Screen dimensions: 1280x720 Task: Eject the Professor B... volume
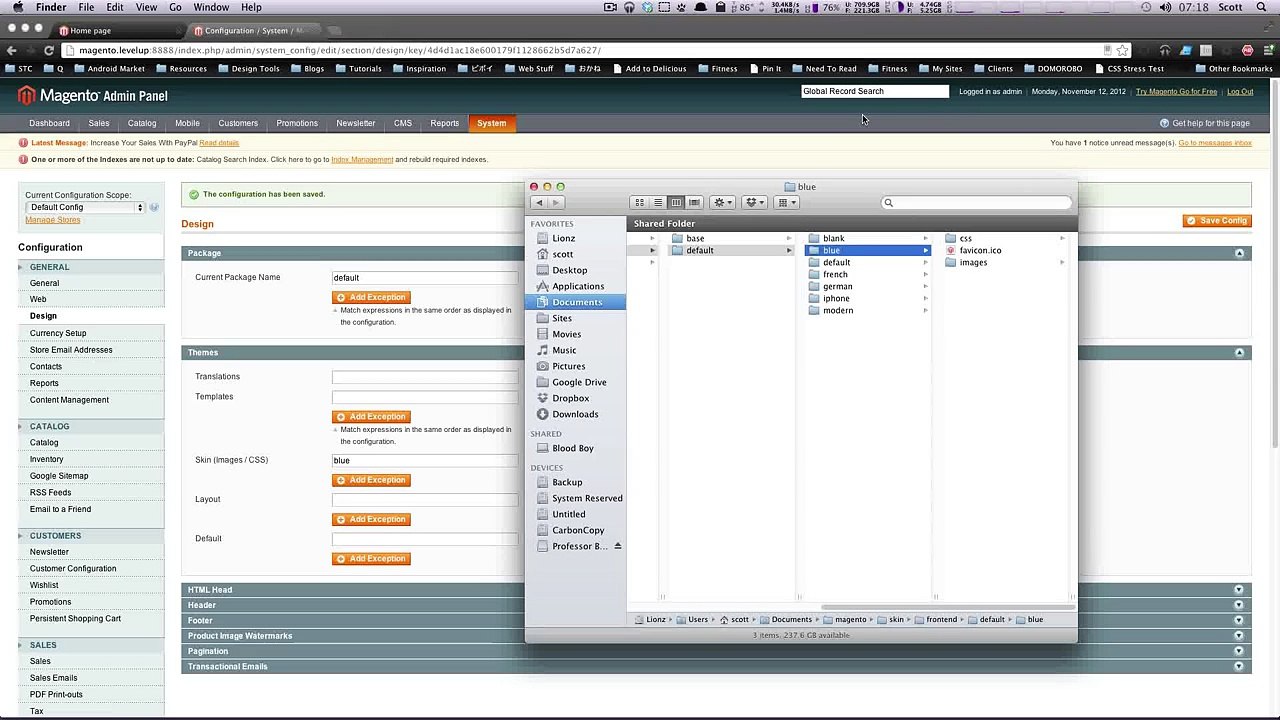617,546
